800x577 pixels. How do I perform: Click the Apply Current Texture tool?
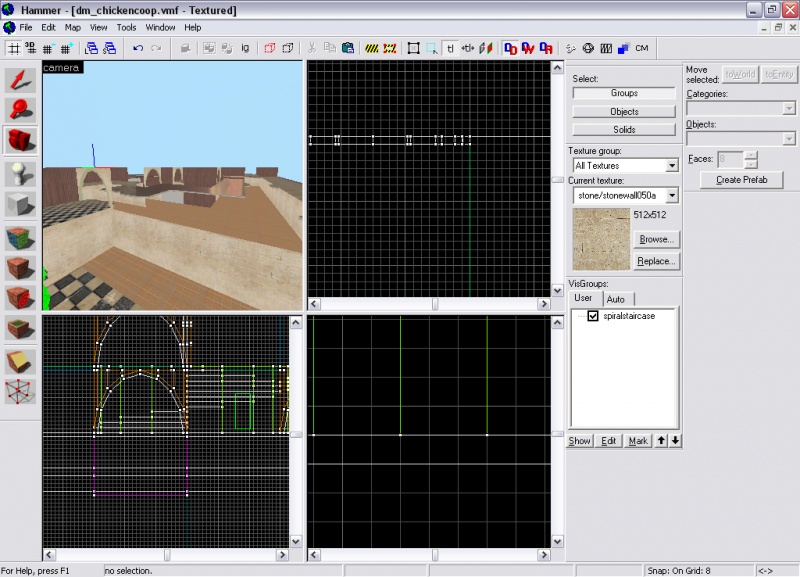pyautogui.click(x=20, y=268)
